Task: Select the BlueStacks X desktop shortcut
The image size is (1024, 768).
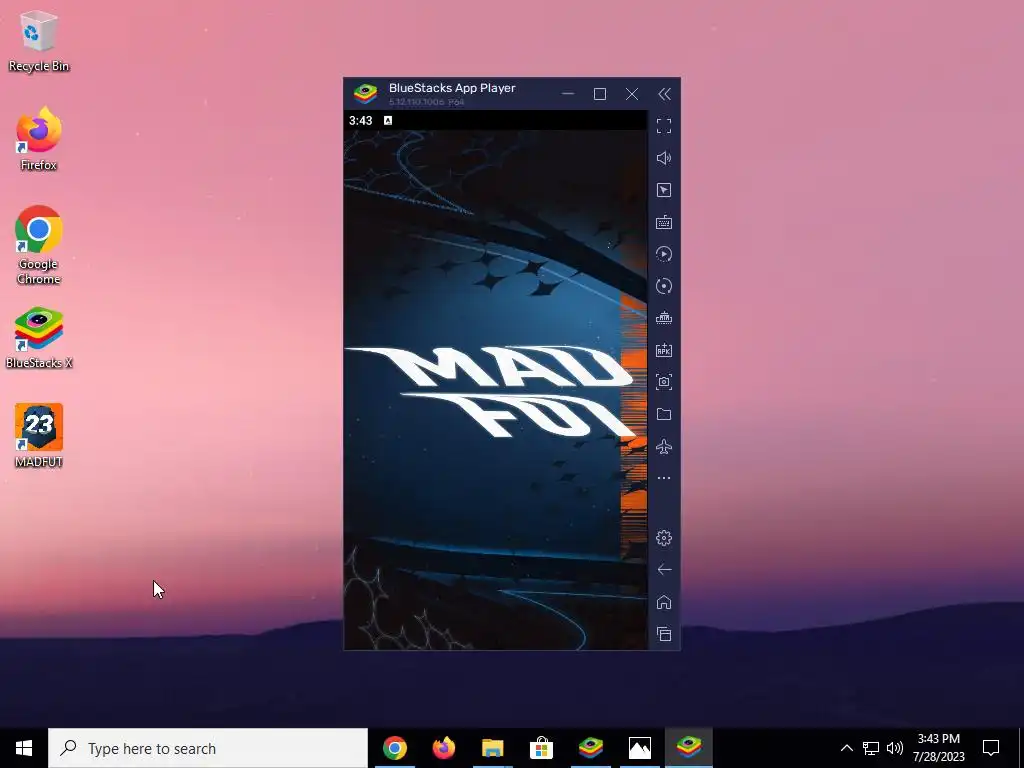Action: pyautogui.click(x=39, y=338)
